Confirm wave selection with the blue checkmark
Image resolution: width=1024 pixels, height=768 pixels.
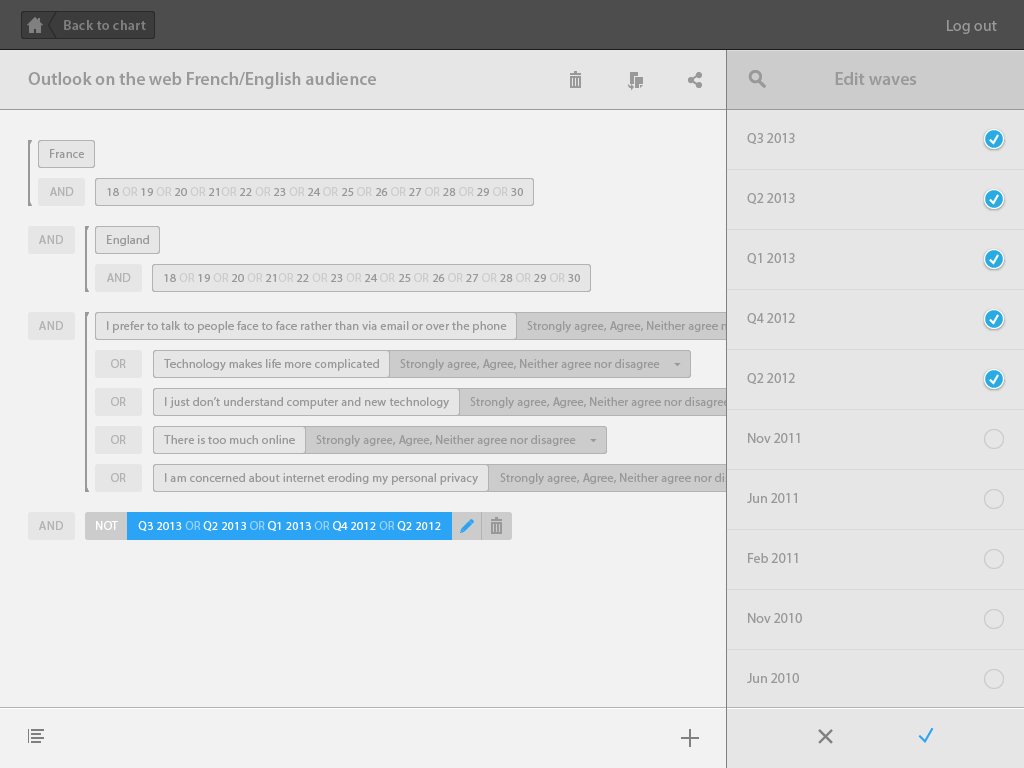[925, 736]
